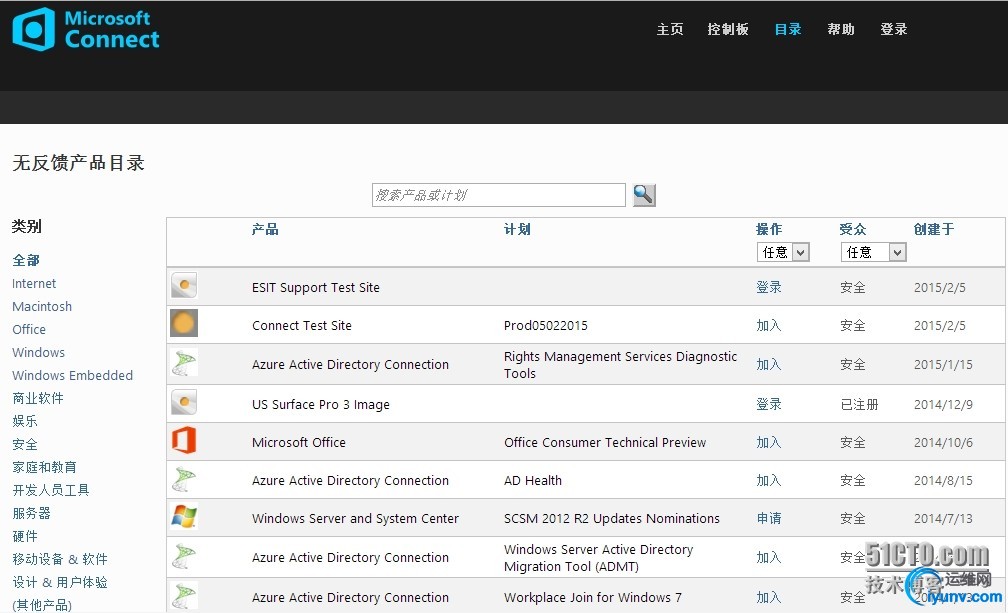Screen dimensions: 1008x613
Task: Select the Macintosh category
Action: tap(42, 306)
